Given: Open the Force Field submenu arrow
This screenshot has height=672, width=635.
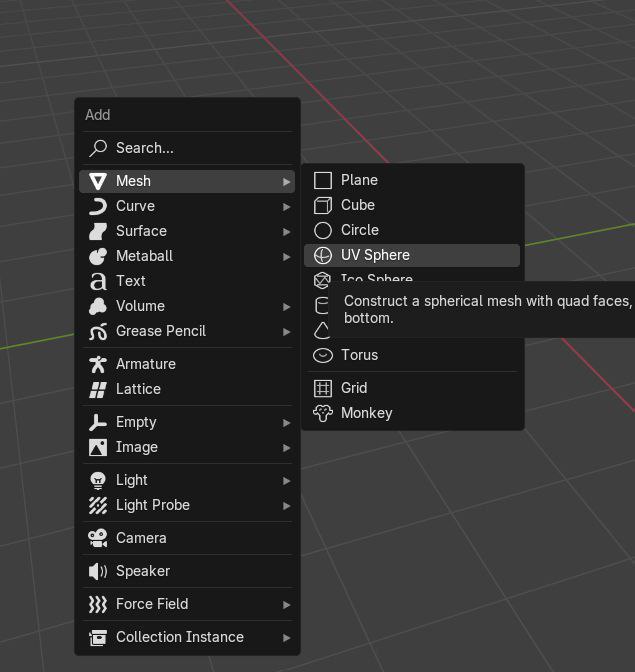Looking at the screenshot, I should click(x=287, y=604).
